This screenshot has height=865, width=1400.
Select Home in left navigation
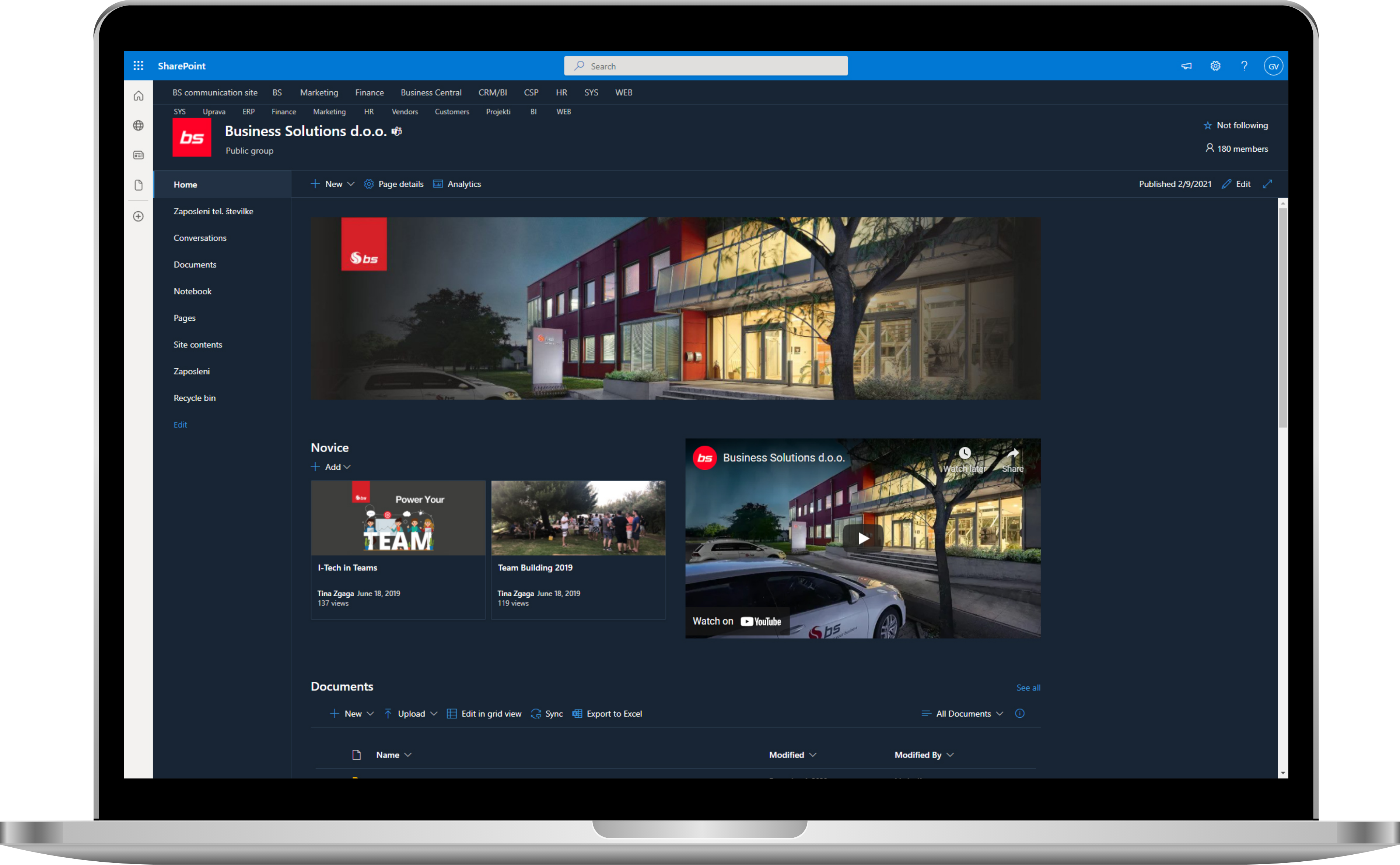tap(222, 185)
